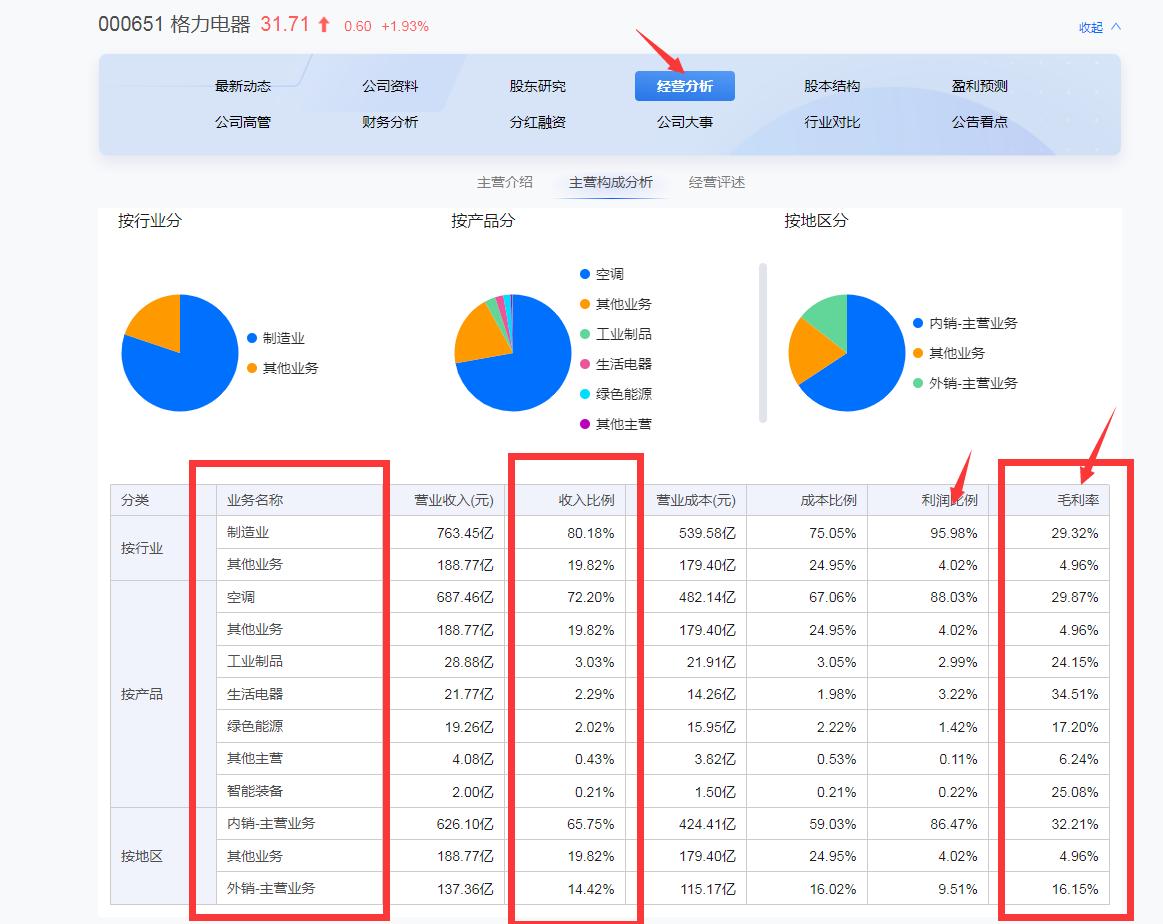
Task: Click the cyan 绿色能源 legend dot
Action: [584, 394]
